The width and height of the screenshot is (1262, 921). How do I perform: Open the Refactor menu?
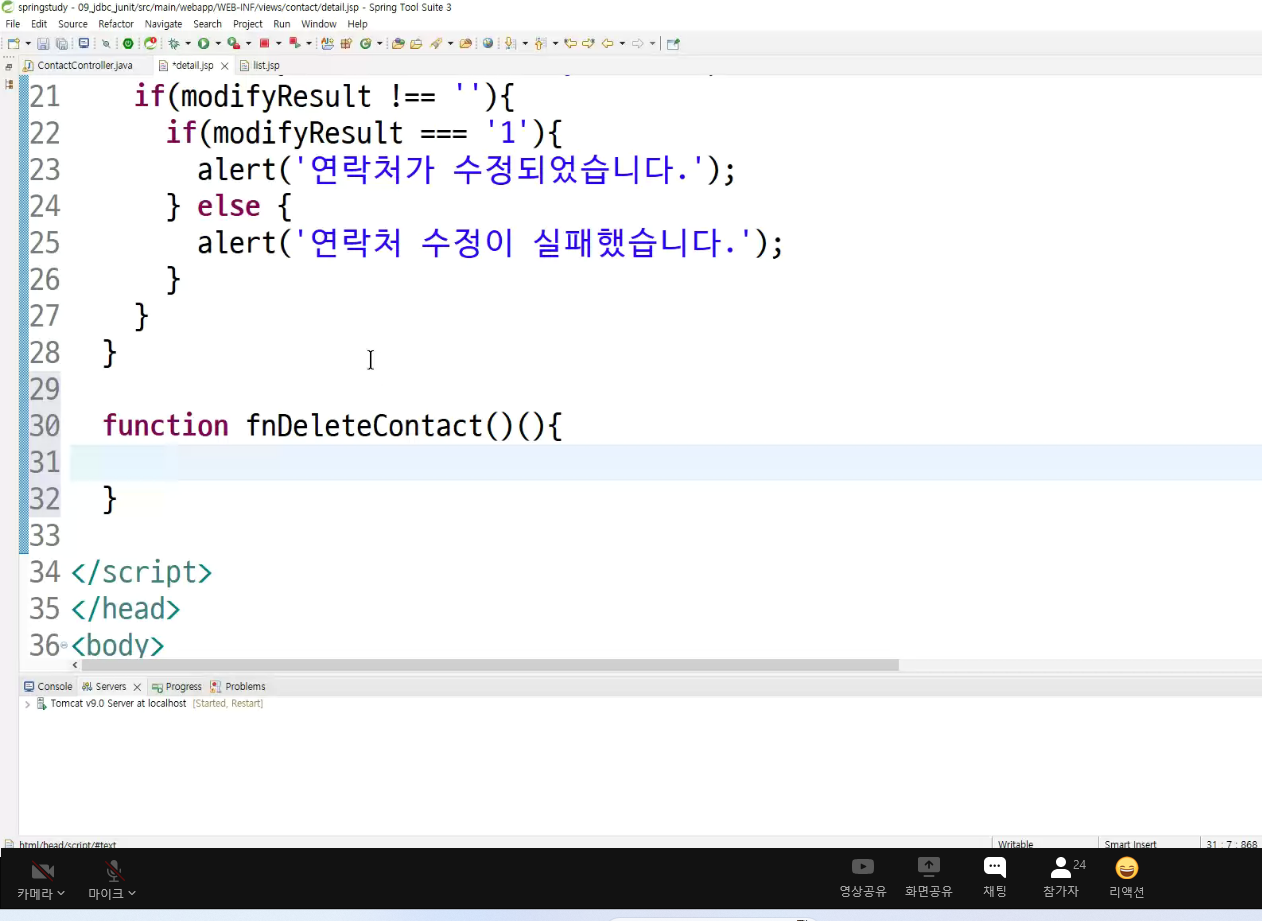point(116,24)
